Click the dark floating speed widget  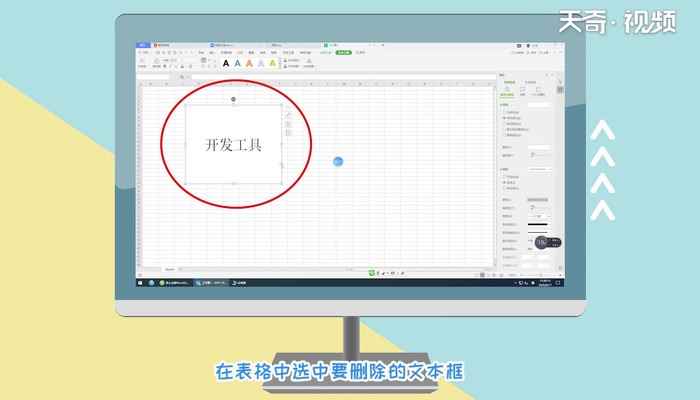[x=547, y=241]
